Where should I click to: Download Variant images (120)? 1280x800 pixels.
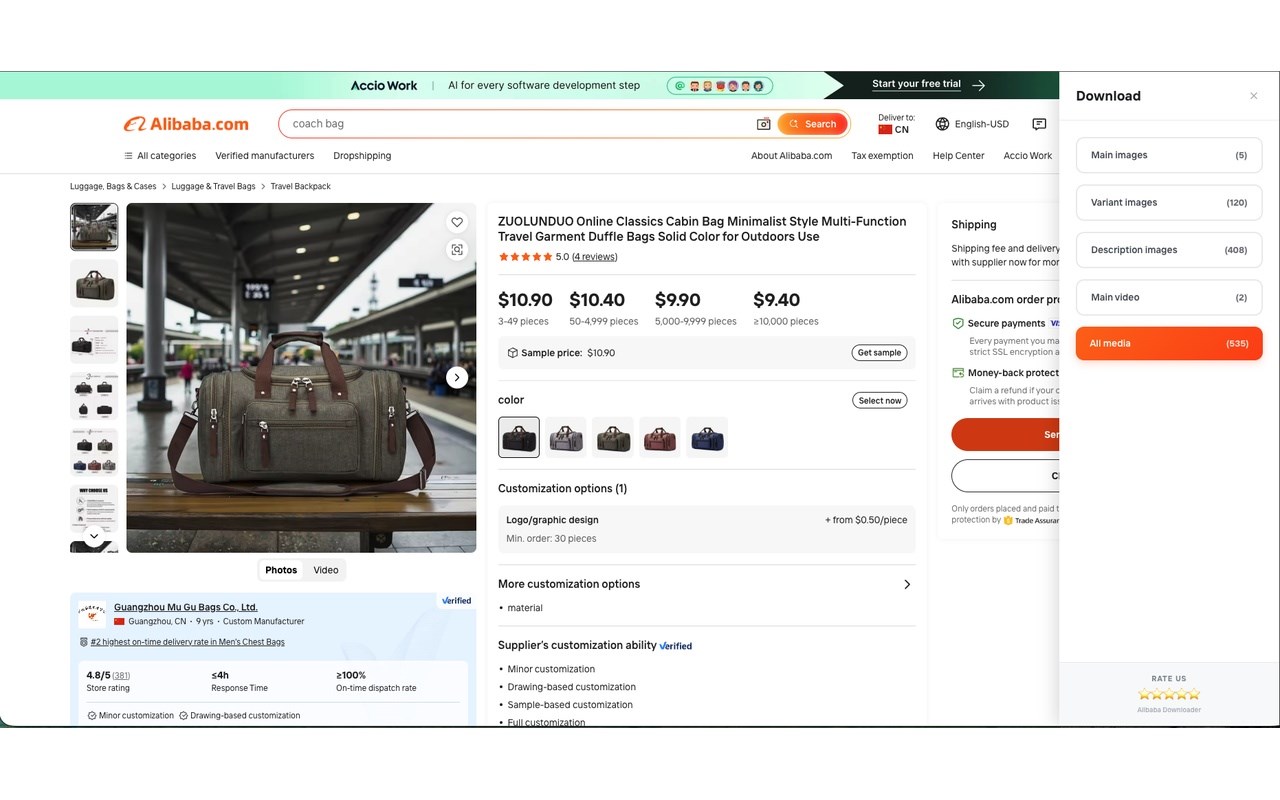coord(1169,202)
